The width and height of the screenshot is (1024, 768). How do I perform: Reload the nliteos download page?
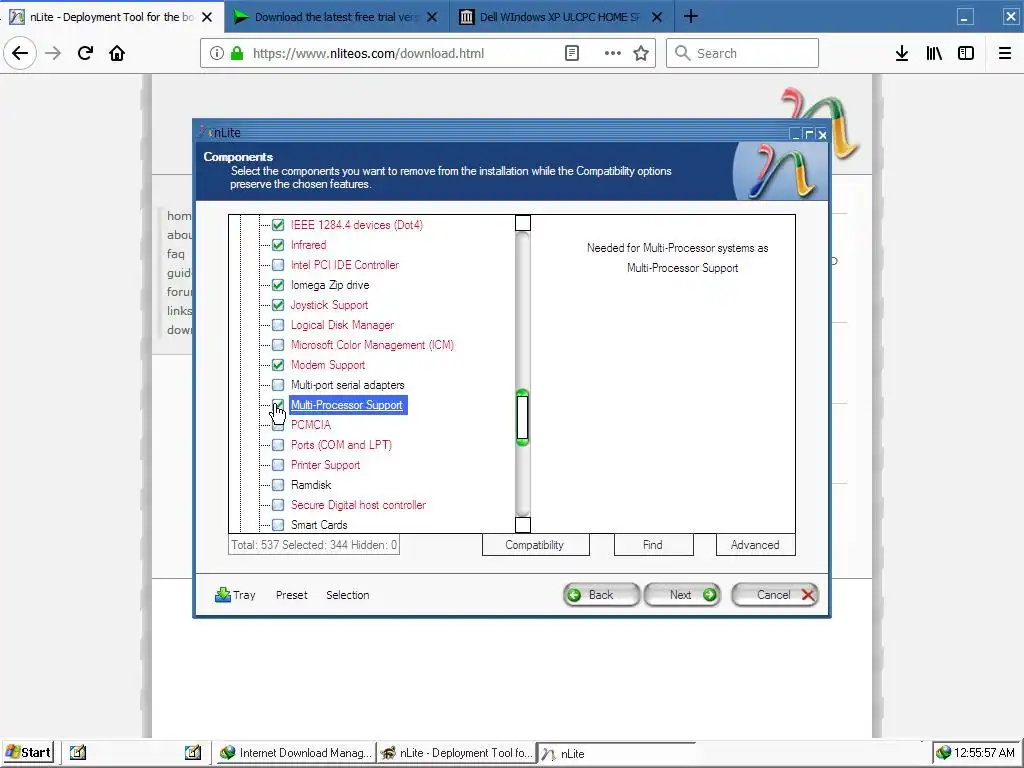point(85,53)
